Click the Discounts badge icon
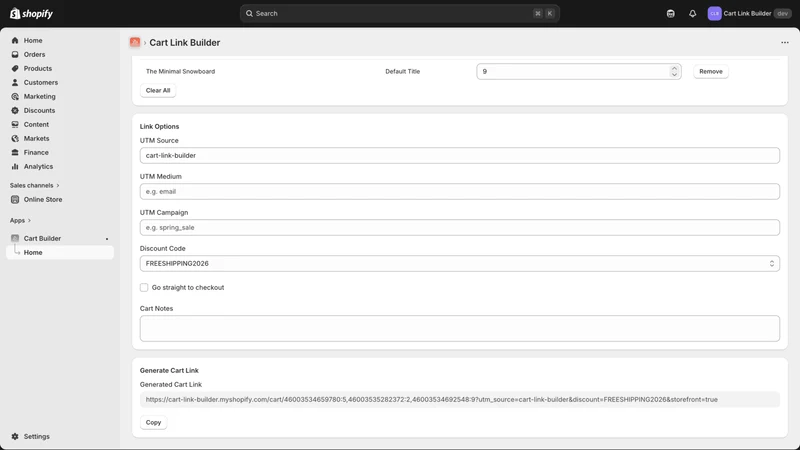800x450 pixels. point(15,111)
